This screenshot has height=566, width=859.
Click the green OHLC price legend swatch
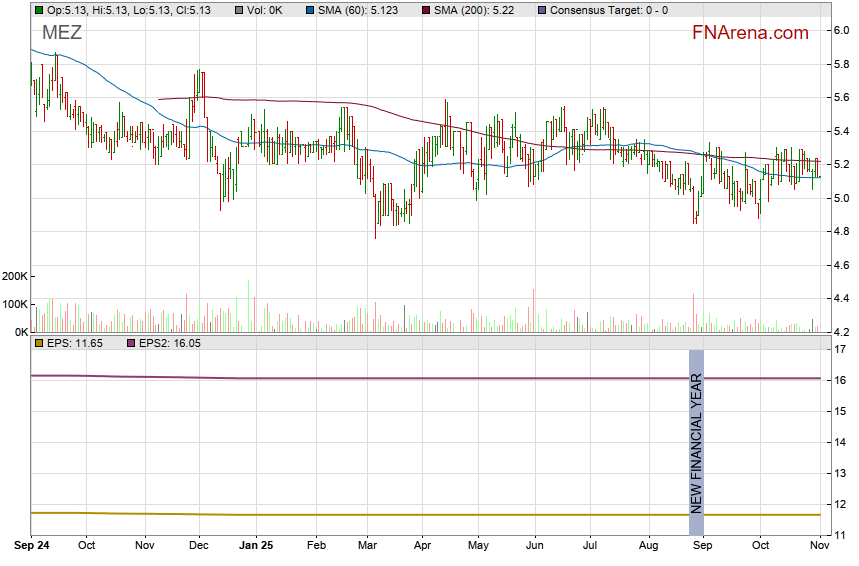[x=39, y=10]
